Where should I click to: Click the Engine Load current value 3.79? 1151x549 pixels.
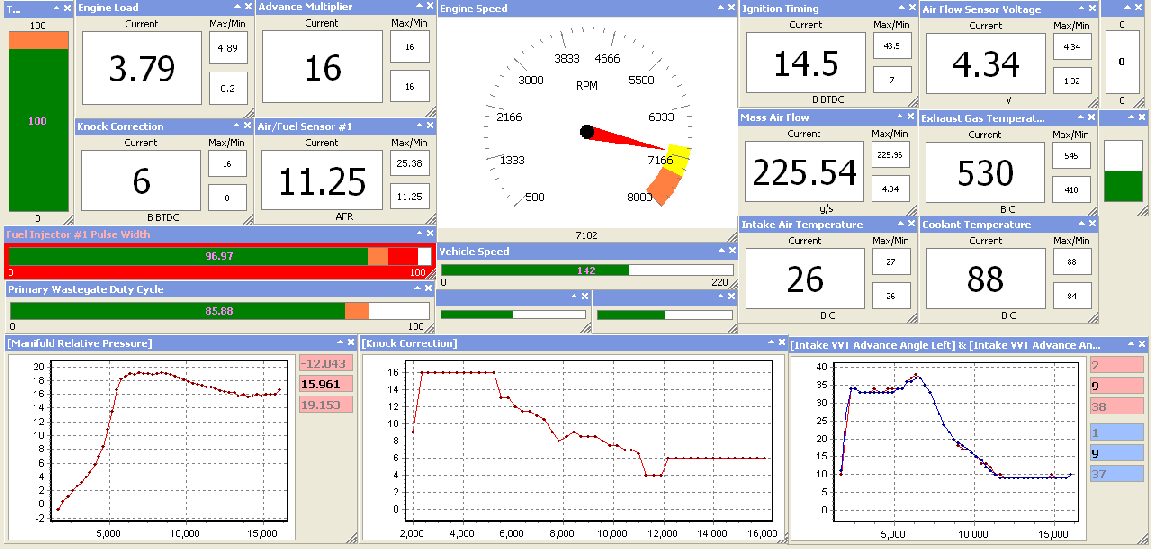(141, 68)
